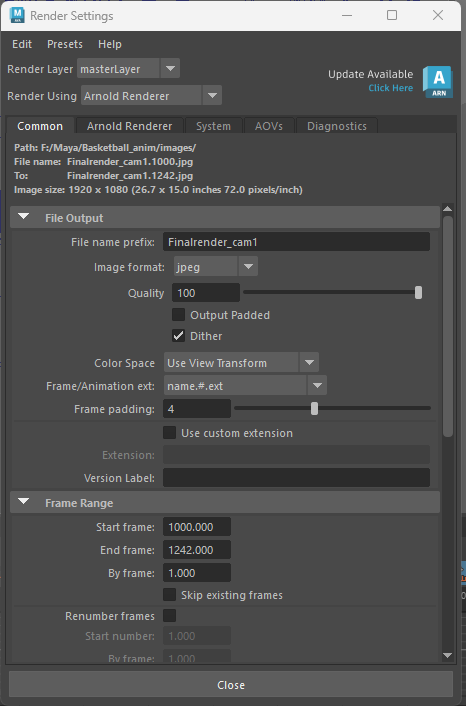
Task: Click the Quality slider handle
Action: (x=418, y=292)
